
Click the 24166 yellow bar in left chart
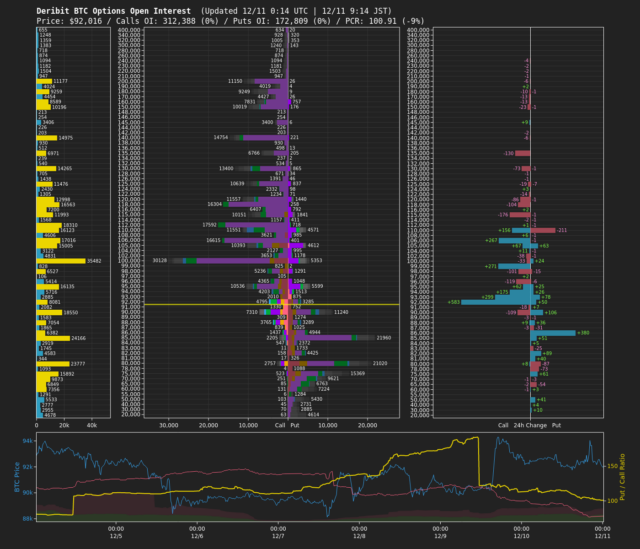[54, 338]
